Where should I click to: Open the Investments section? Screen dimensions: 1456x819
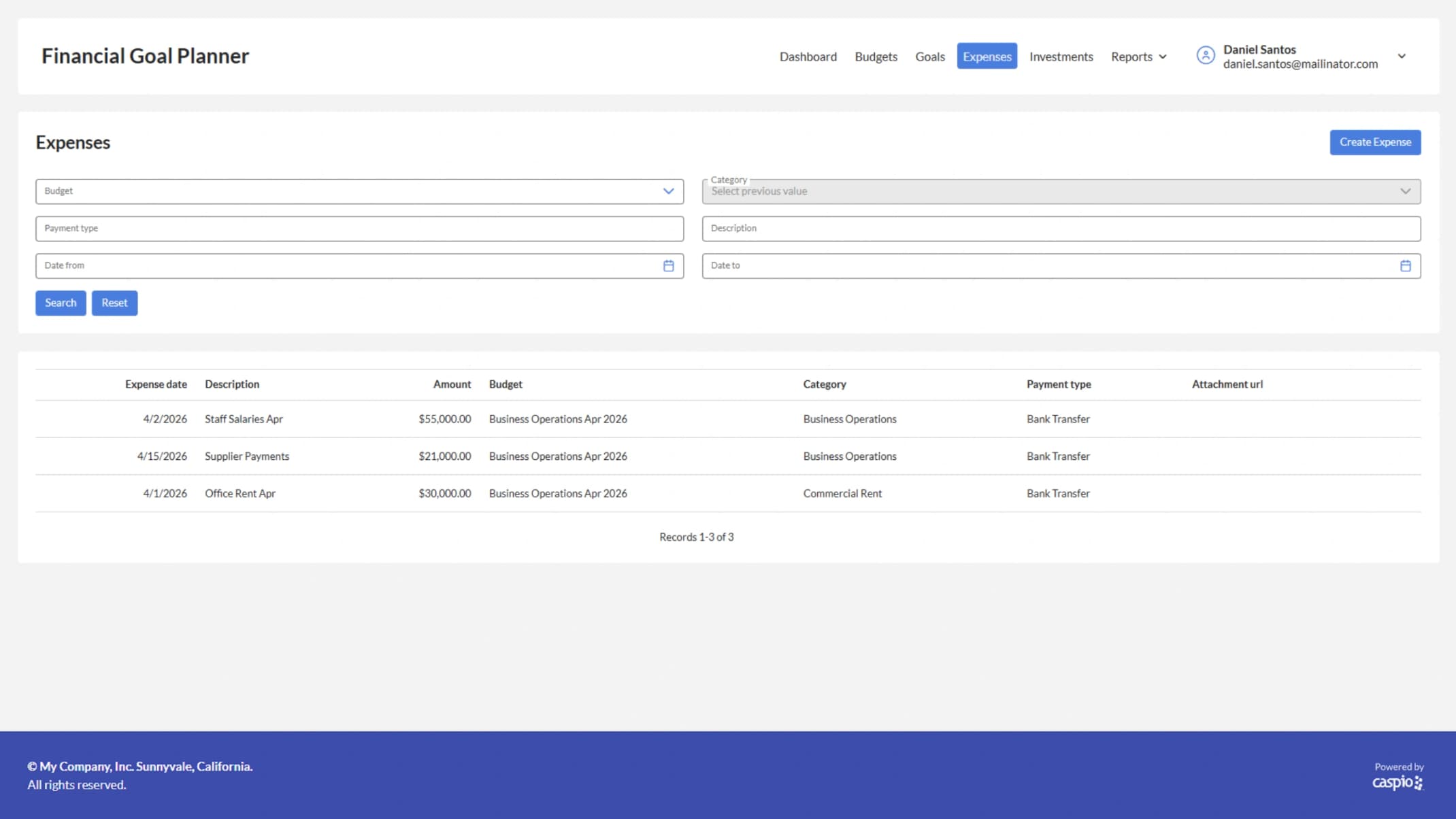1061,56
